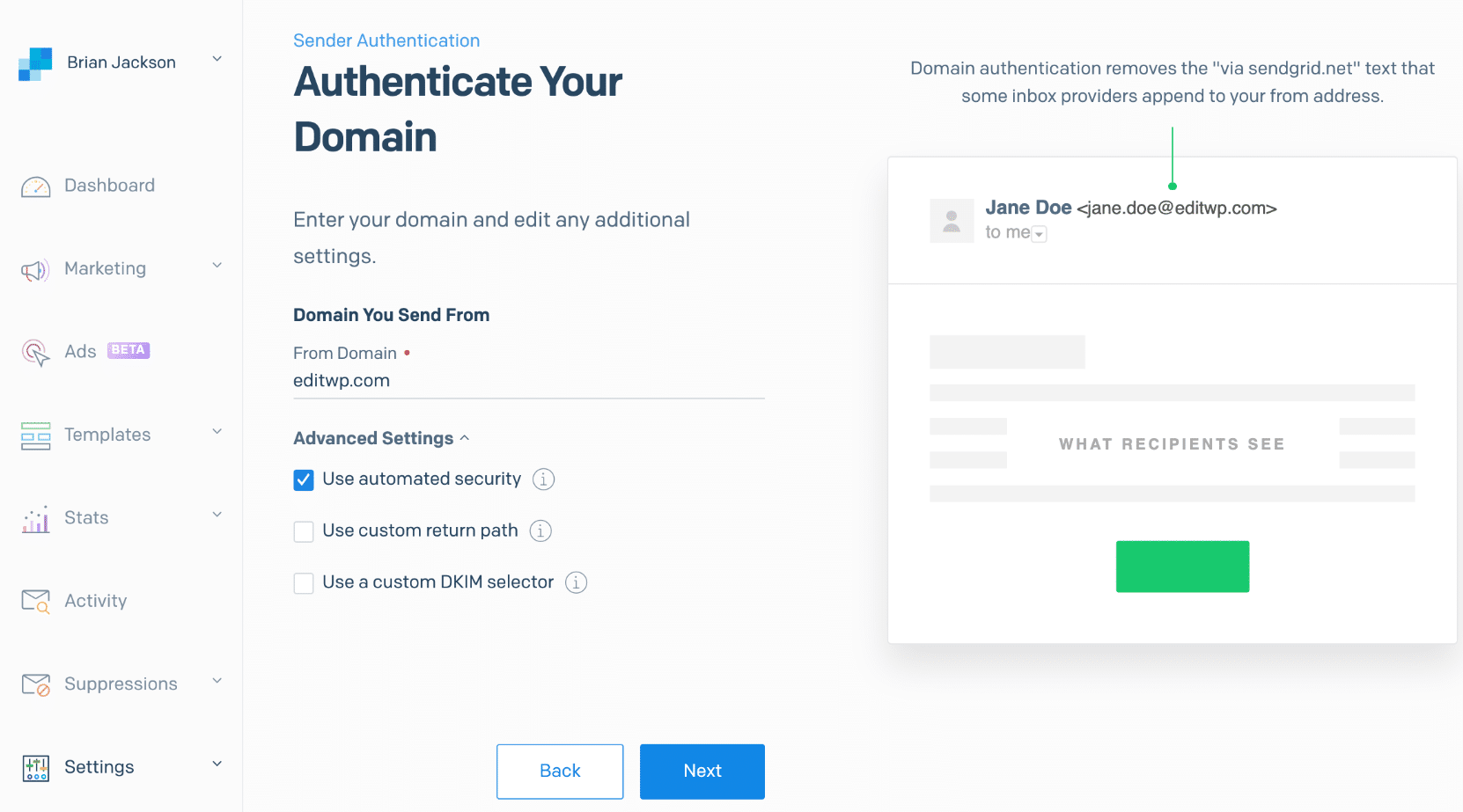Open the 'to me' recipient details dropdown
The image size is (1463, 812).
tap(1039, 234)
